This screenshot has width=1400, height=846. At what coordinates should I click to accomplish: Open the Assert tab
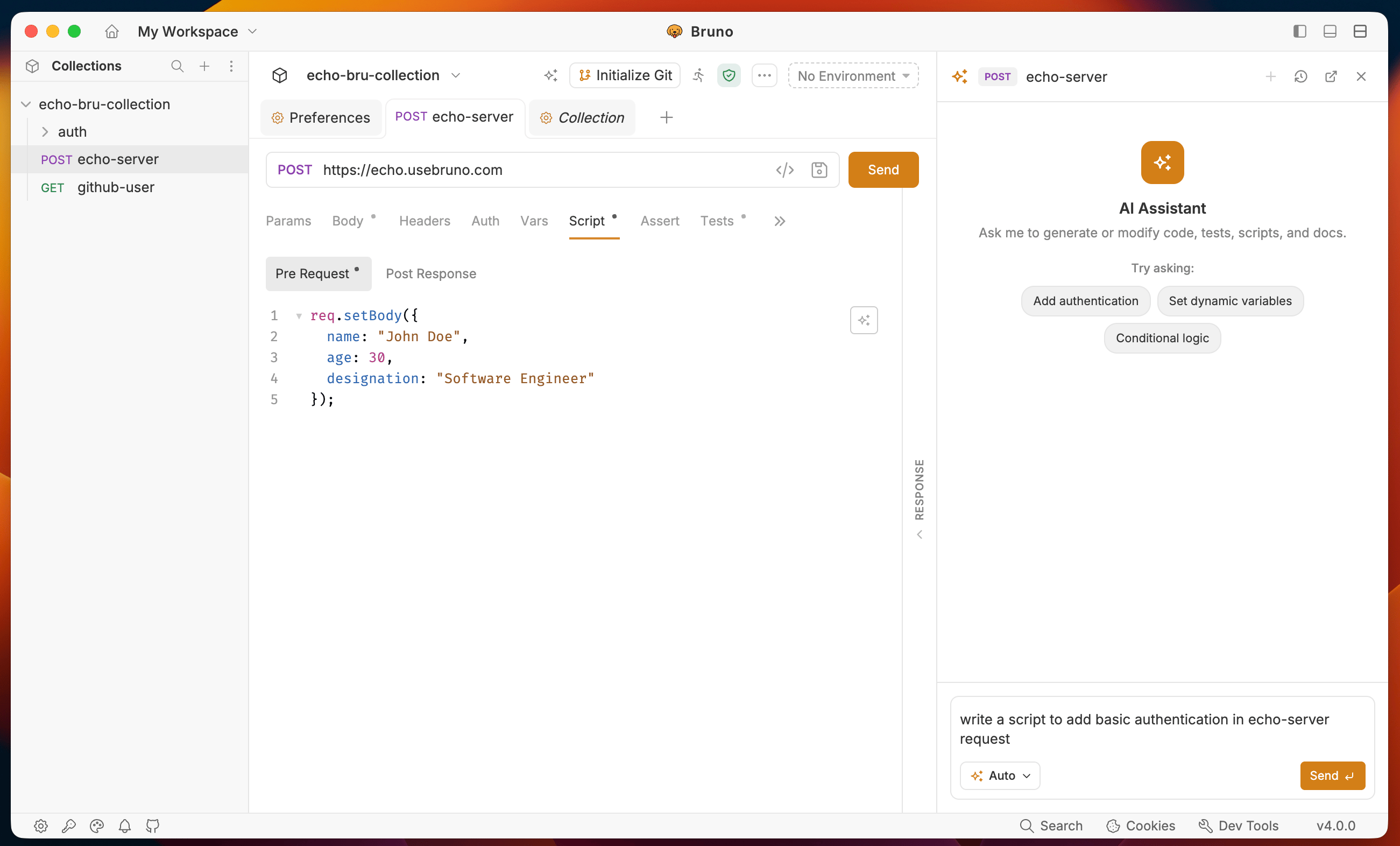(x=660, y=221)
